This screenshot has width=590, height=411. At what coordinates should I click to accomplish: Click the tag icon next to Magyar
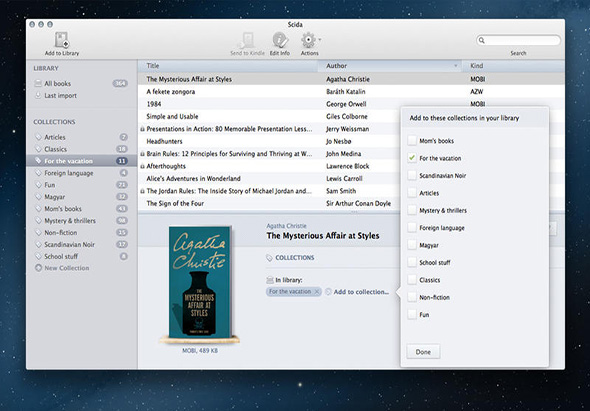point(38,197)
